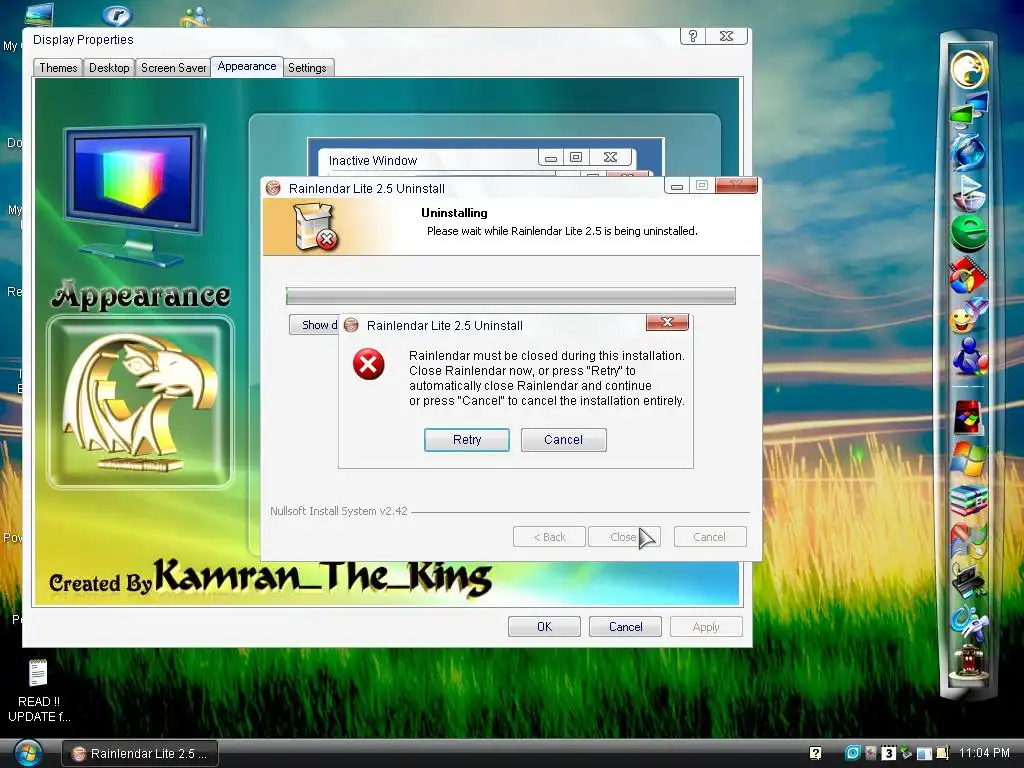
Task: Click the red Windows flag box icon in the dock
Action: 968,418
